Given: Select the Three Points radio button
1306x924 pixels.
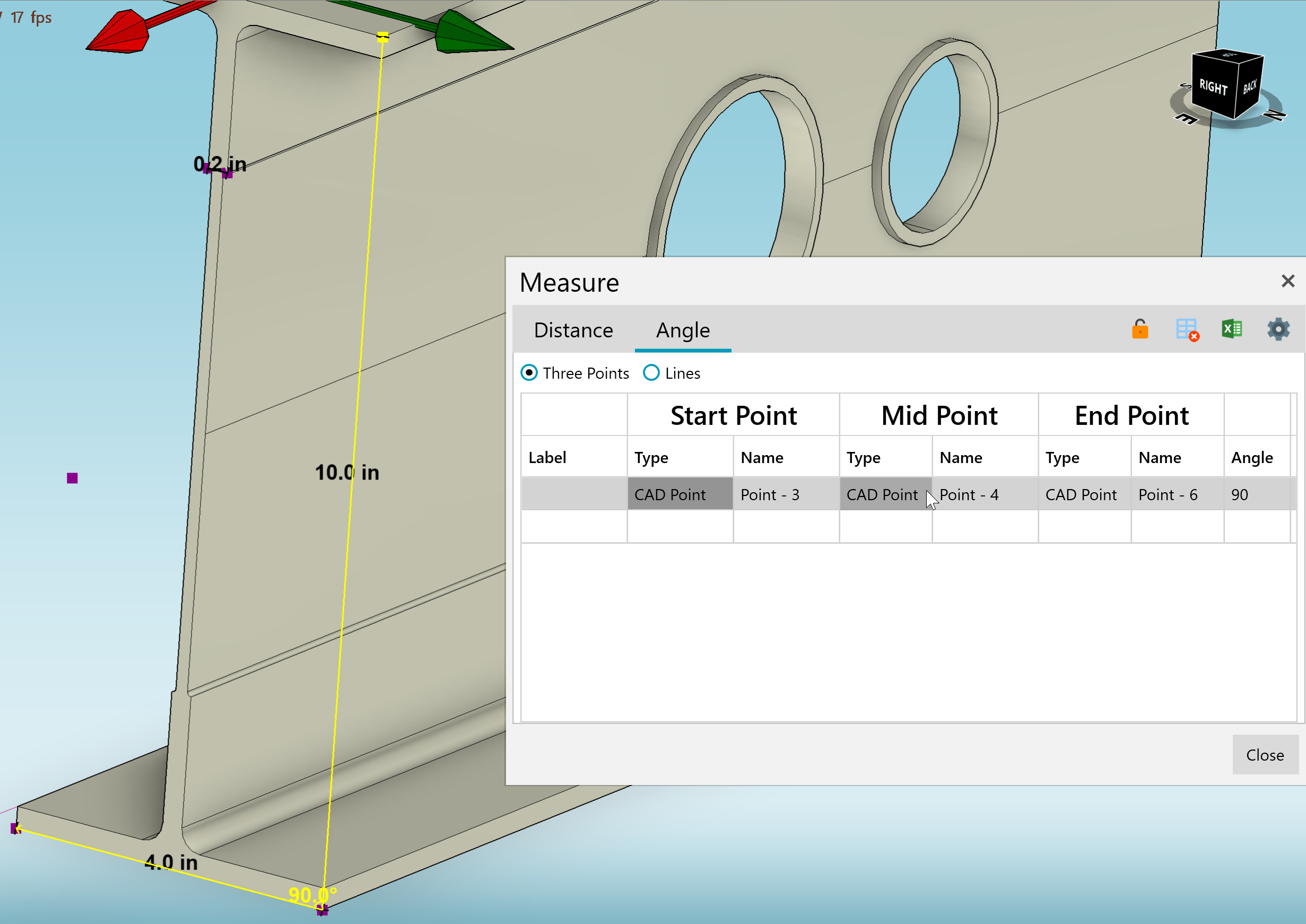Looking at the screenshot, I should coord(529,373).
